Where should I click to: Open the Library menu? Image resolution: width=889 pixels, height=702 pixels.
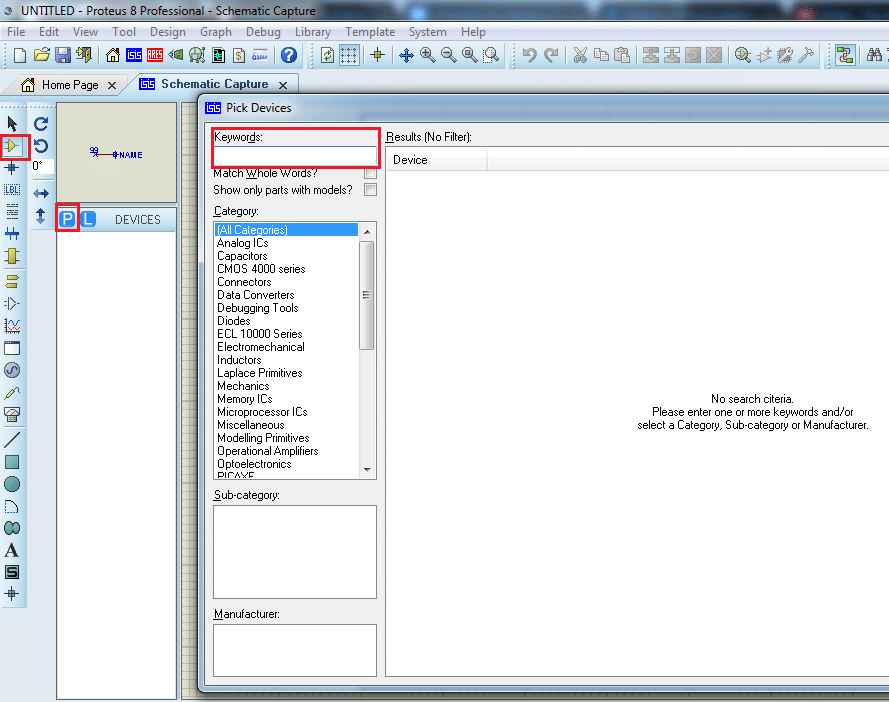tap(313, 32)
